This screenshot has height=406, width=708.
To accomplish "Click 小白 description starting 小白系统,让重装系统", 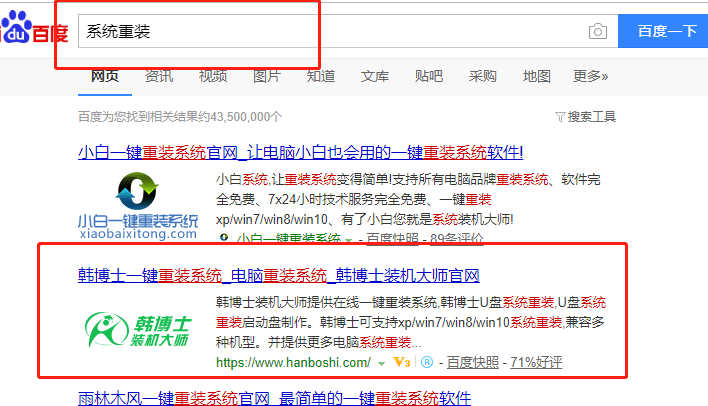I will (408, 199).
